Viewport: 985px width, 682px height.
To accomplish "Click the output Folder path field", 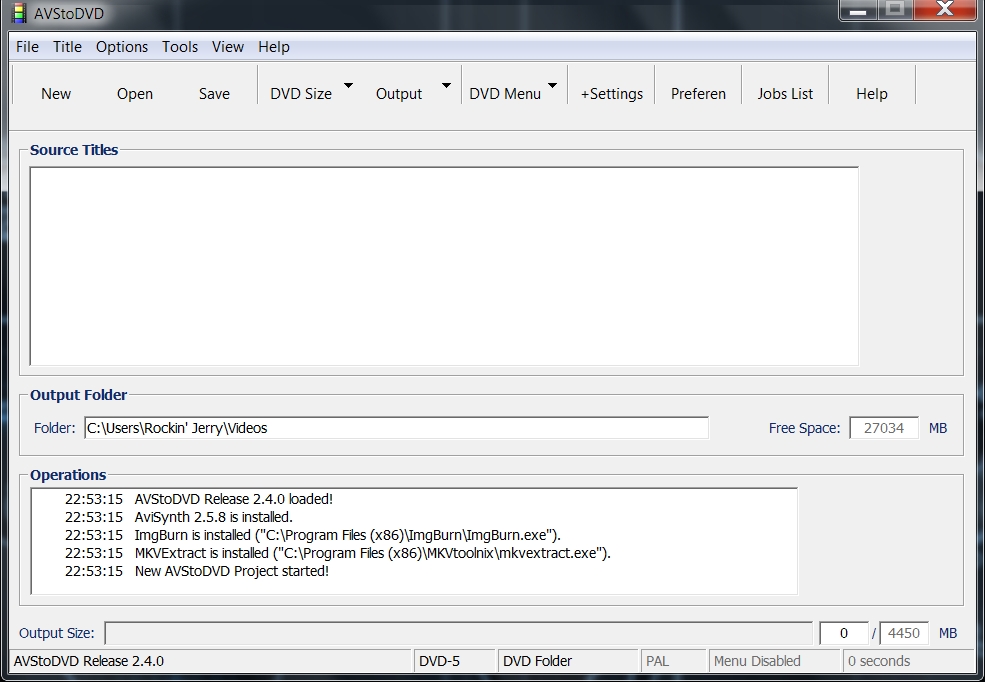I will tap(396, 428).
